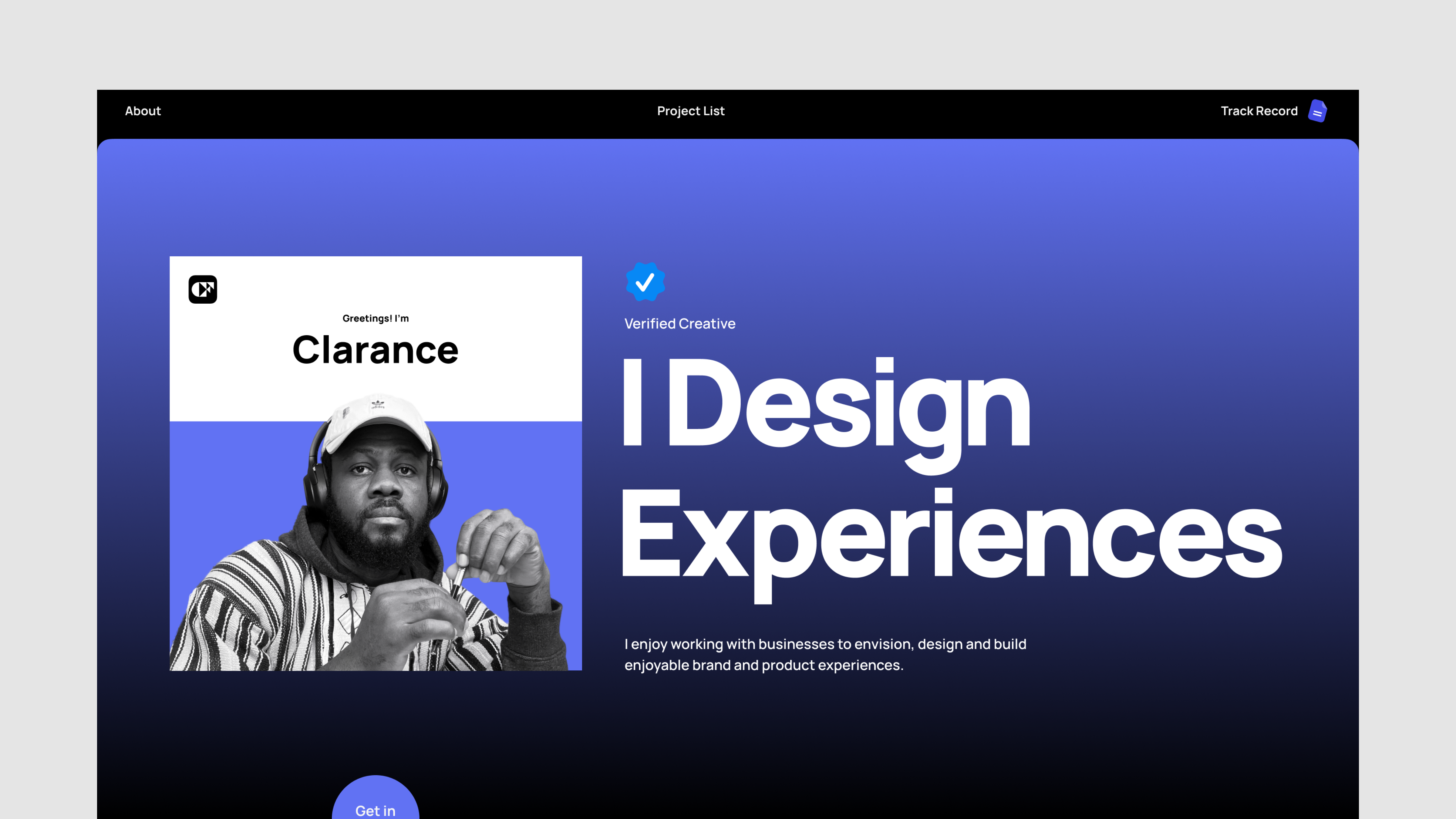Click the blue document icon beside Track Record
Viewport: 1456px width, 819px height.
point(1317,111)
